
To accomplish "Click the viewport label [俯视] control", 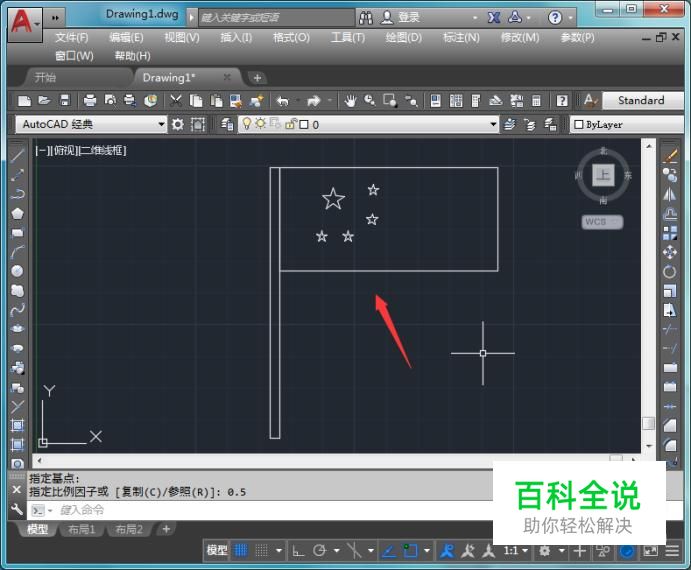I will [65, 151].
